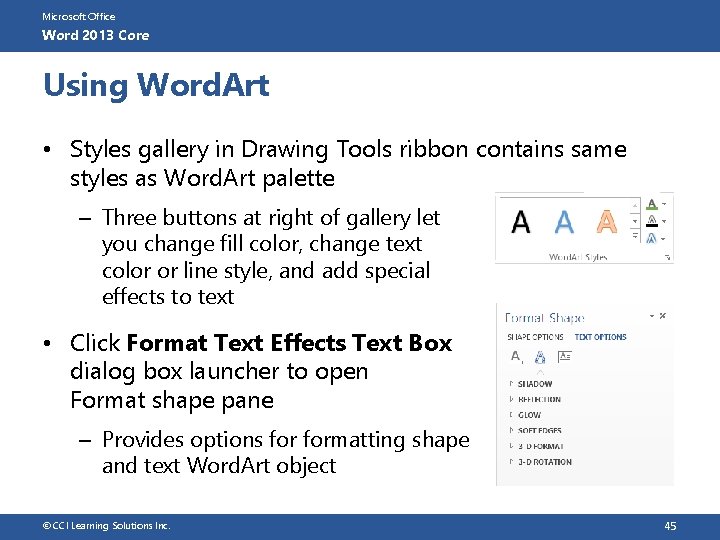Screen dimensions: 720x540
Task: Click the slide number 45
Action: [x=670, y=526]
